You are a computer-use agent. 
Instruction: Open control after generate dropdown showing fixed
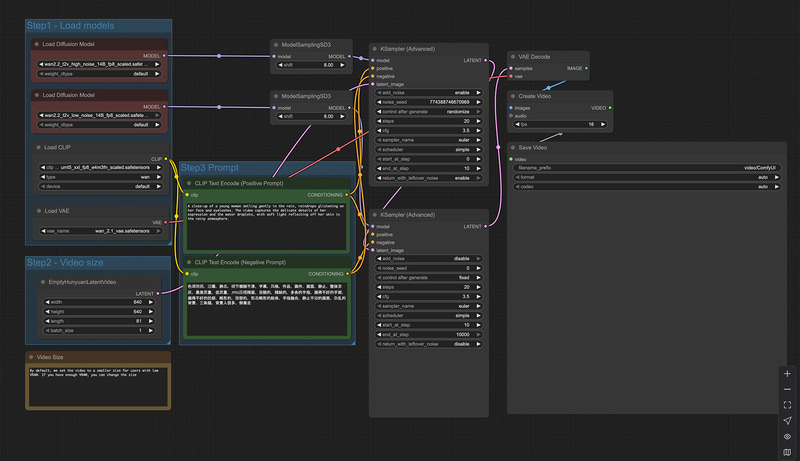[429, 277]
